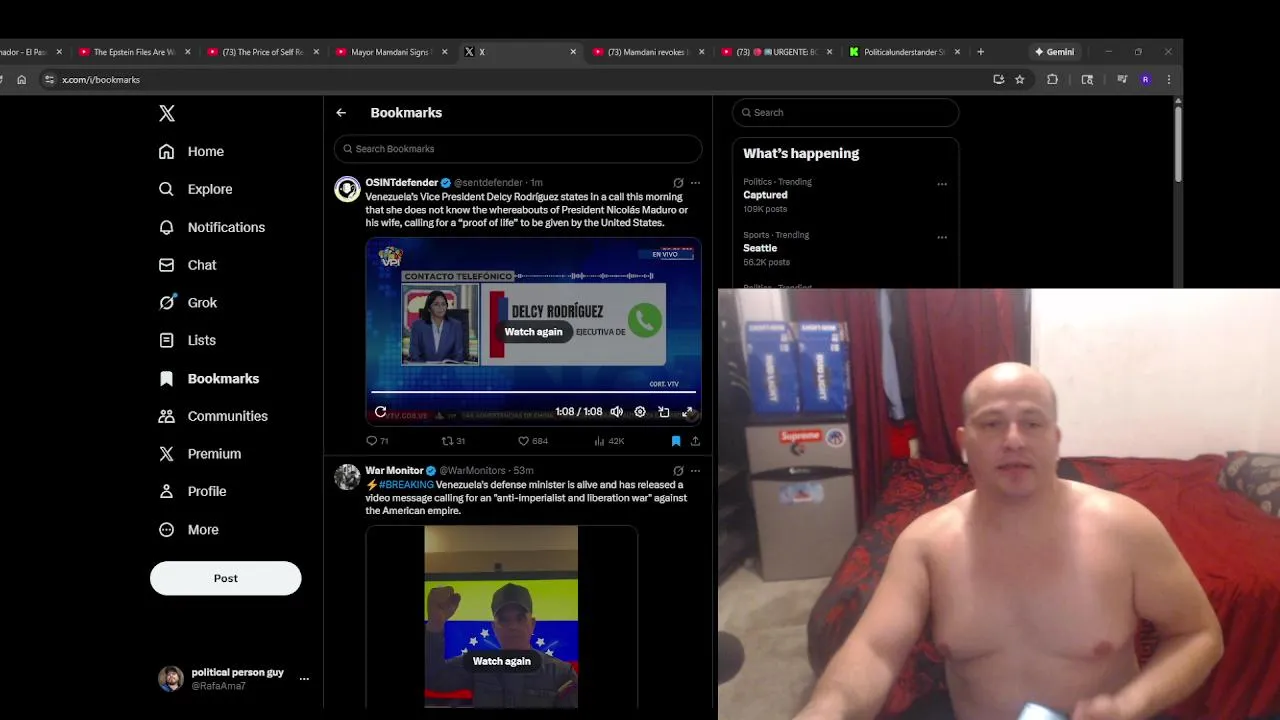
Task: Open Premium in the sidebar
Action: (x=200, y=453)
